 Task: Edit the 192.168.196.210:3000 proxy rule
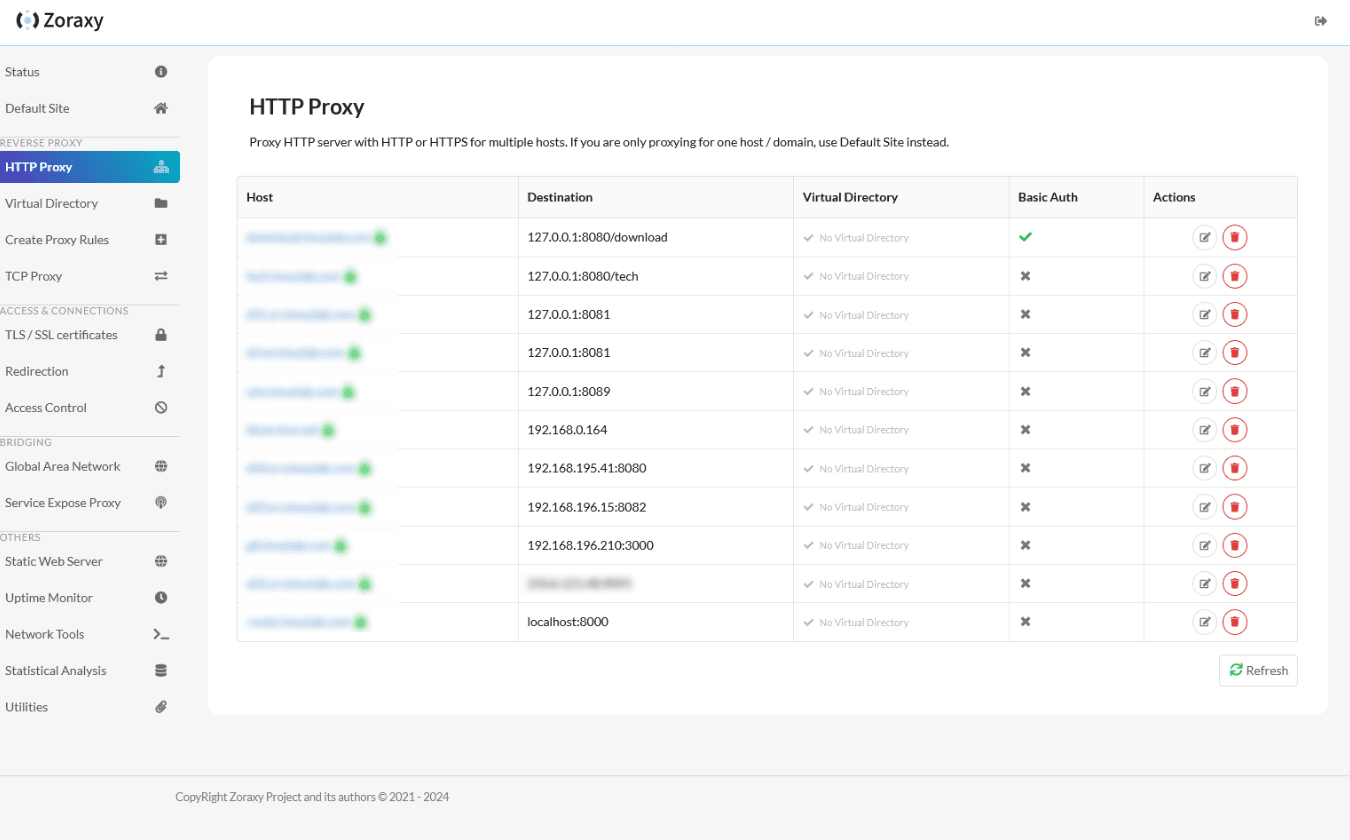pyautogui.click(x=1205, y=545)
